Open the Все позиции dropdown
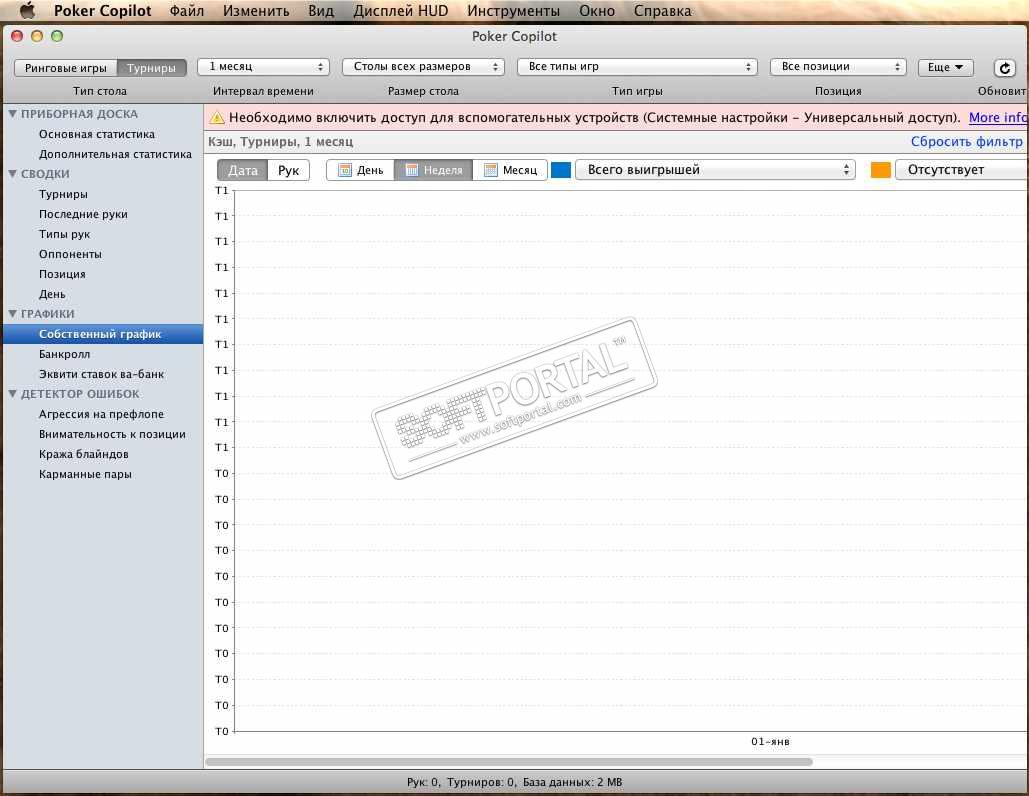The image size is (1029, 796). pyautogui.click(x=838, y=67)
